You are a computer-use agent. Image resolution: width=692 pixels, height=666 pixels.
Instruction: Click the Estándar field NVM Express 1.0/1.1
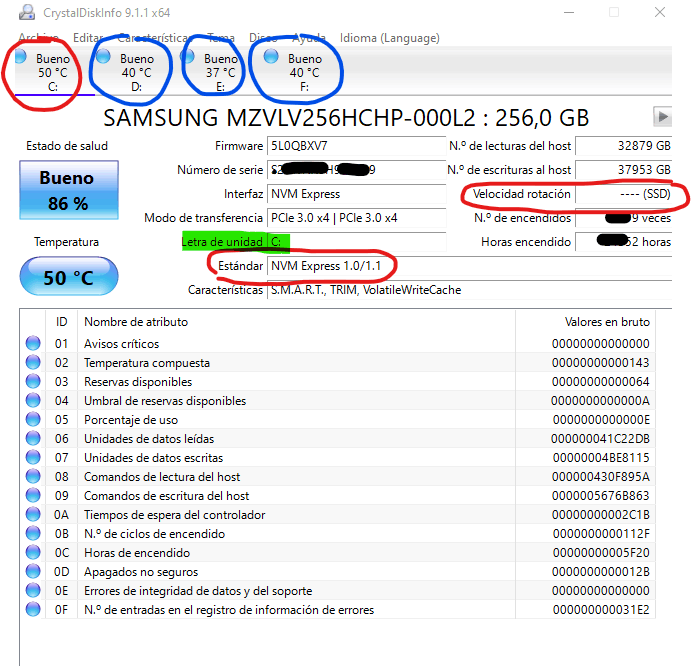click(470, 266)
